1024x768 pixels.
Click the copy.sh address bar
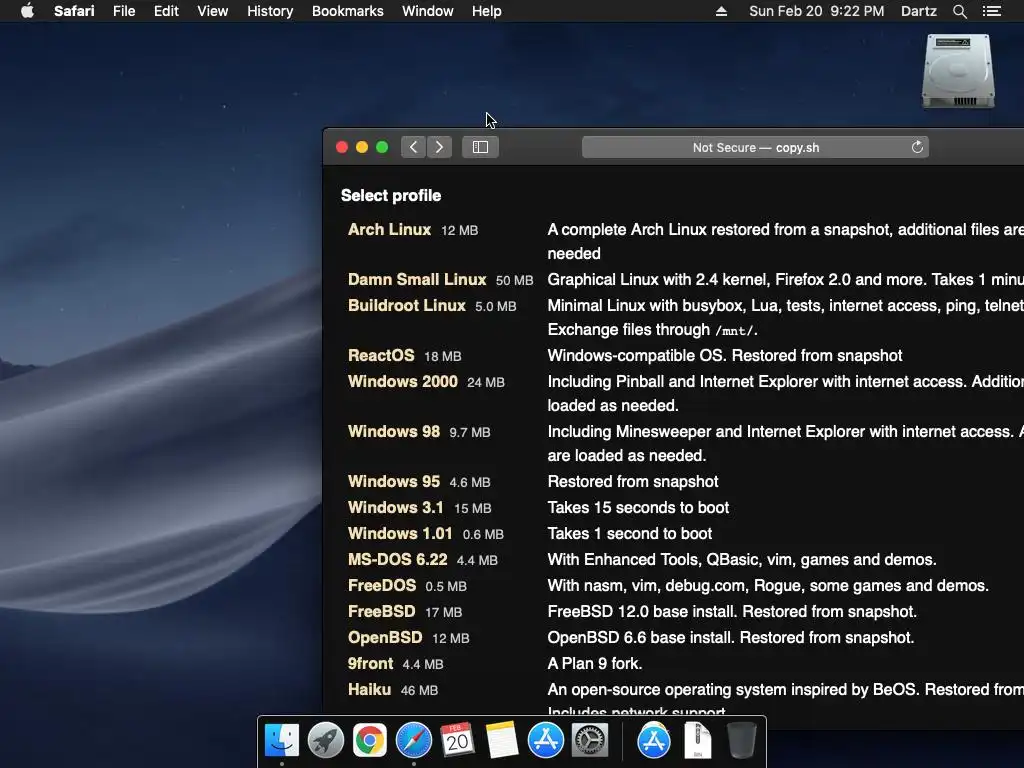755,147
